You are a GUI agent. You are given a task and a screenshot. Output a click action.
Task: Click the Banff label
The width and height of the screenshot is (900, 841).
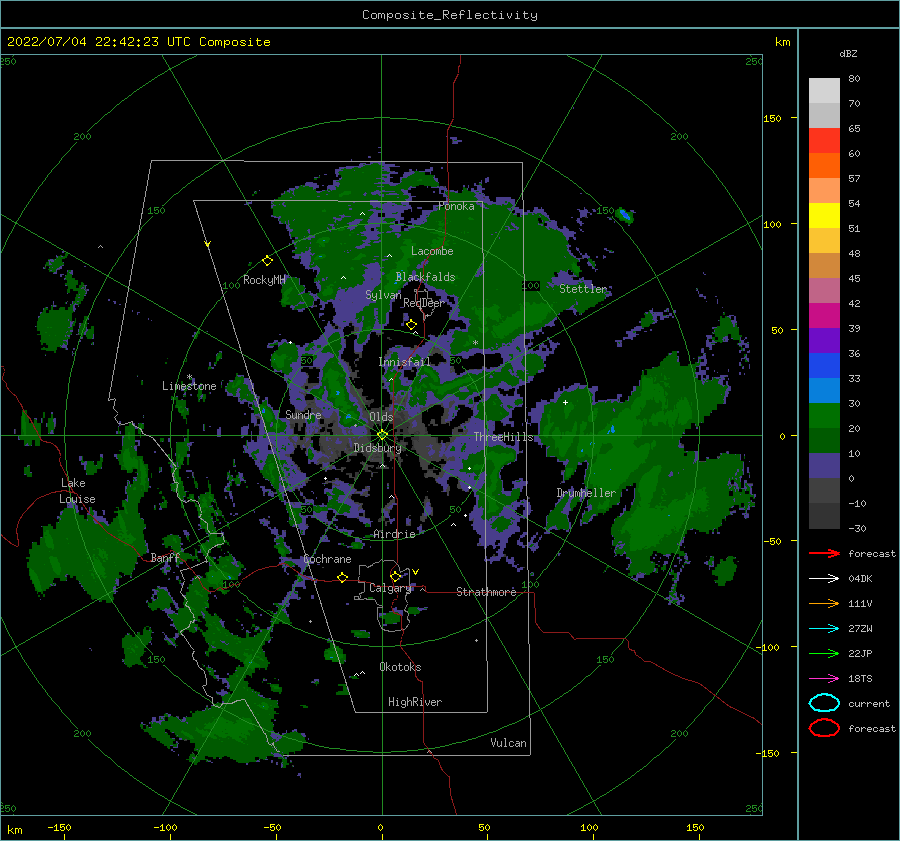(x=165, y=558)
